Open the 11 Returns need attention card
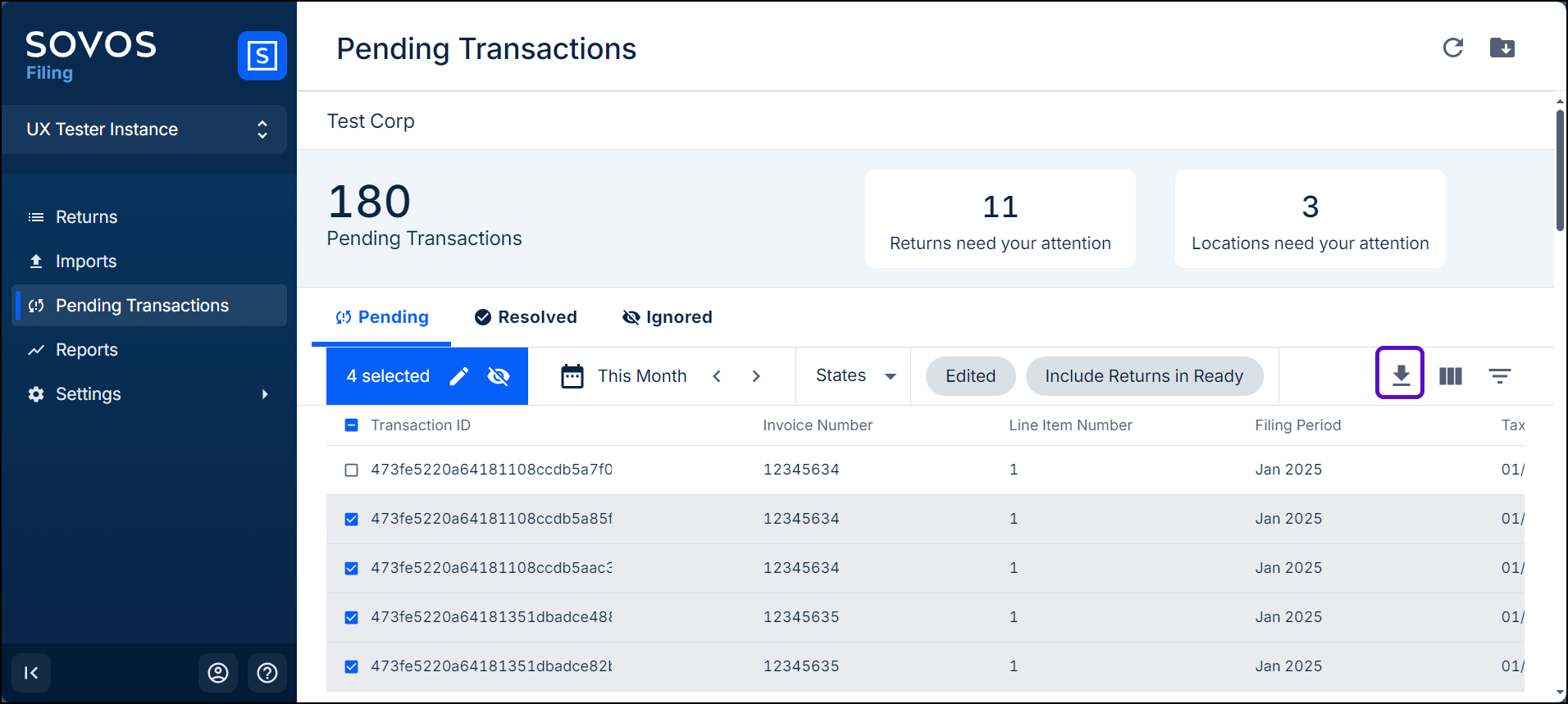This screenshot has height=704, width=1568. click(x=1001, y=219)
